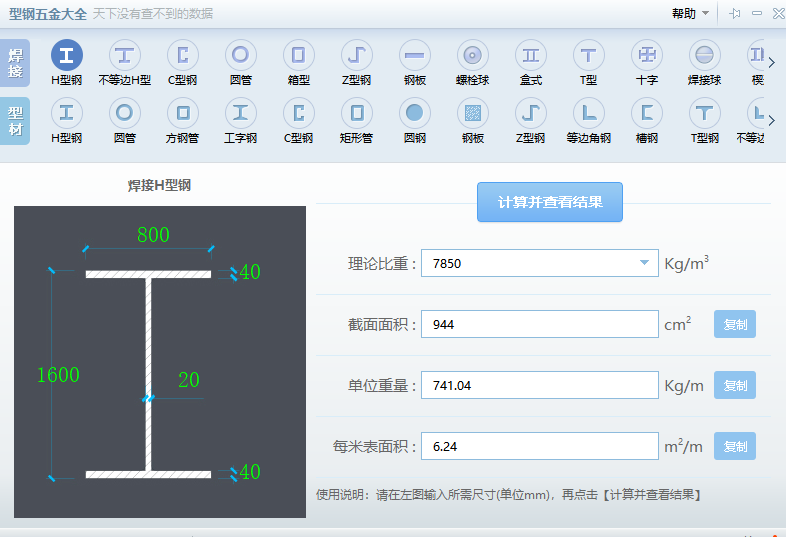This screenshot has width=786, height=537.
Task: Click the 每米表面积 field showing 6.24
Action: coord(540,446)
